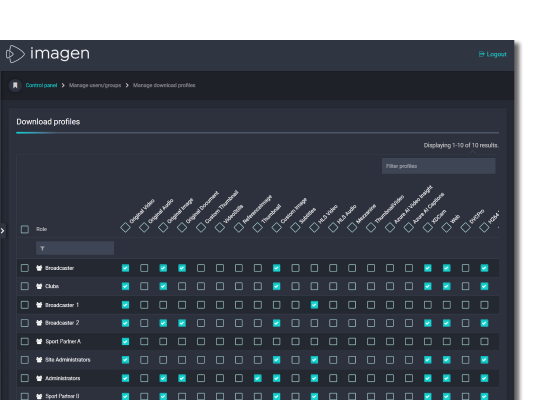Screen dimensions: 538x400
Task: Open the Control panel breadcrumb link
Action: pyautogui.click(x=41, y=85)
